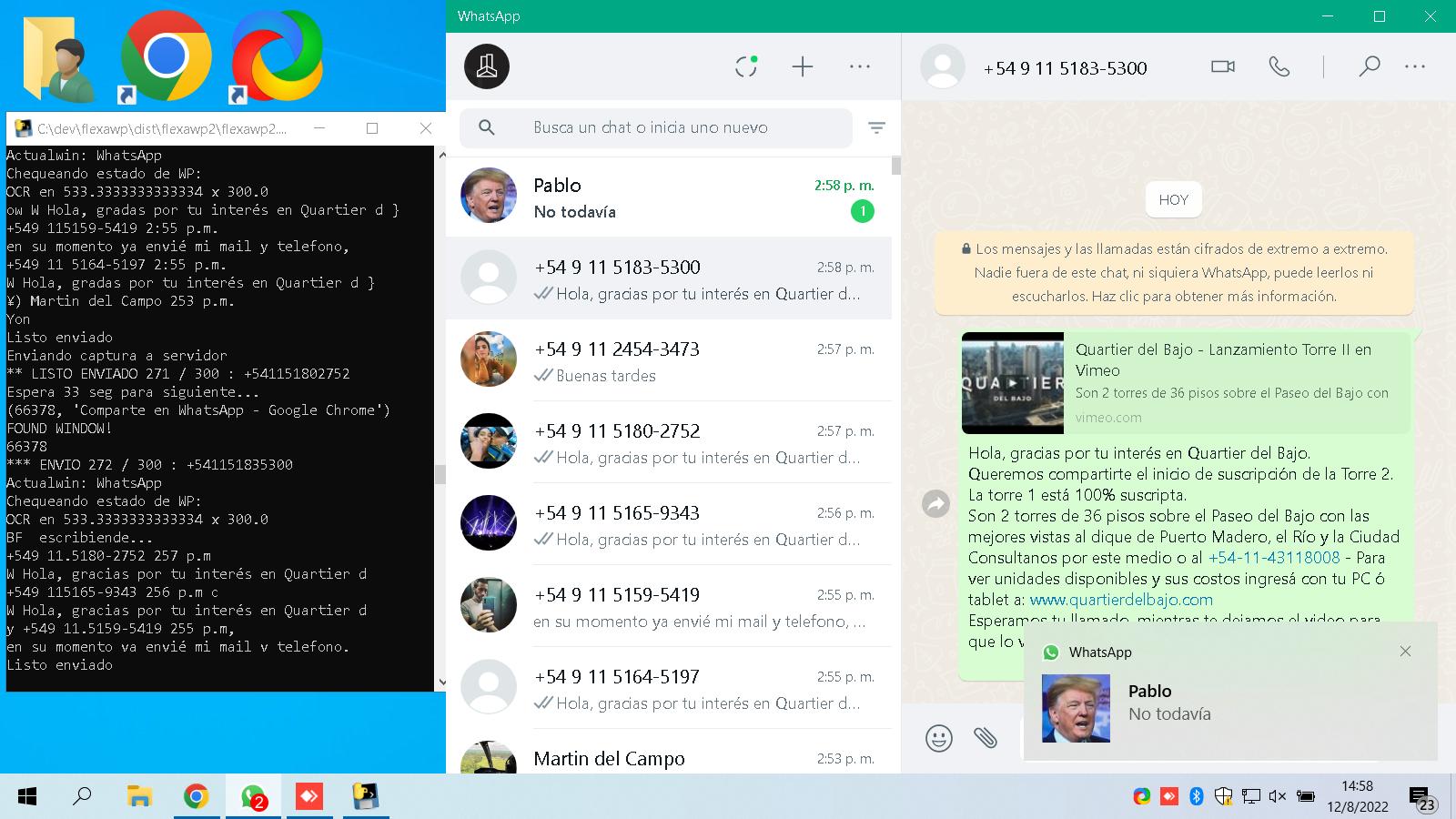This screenshot has width=1456, height=819.
Task: Click phone link +54-11-43118008
Action: tap(1274, 558)
